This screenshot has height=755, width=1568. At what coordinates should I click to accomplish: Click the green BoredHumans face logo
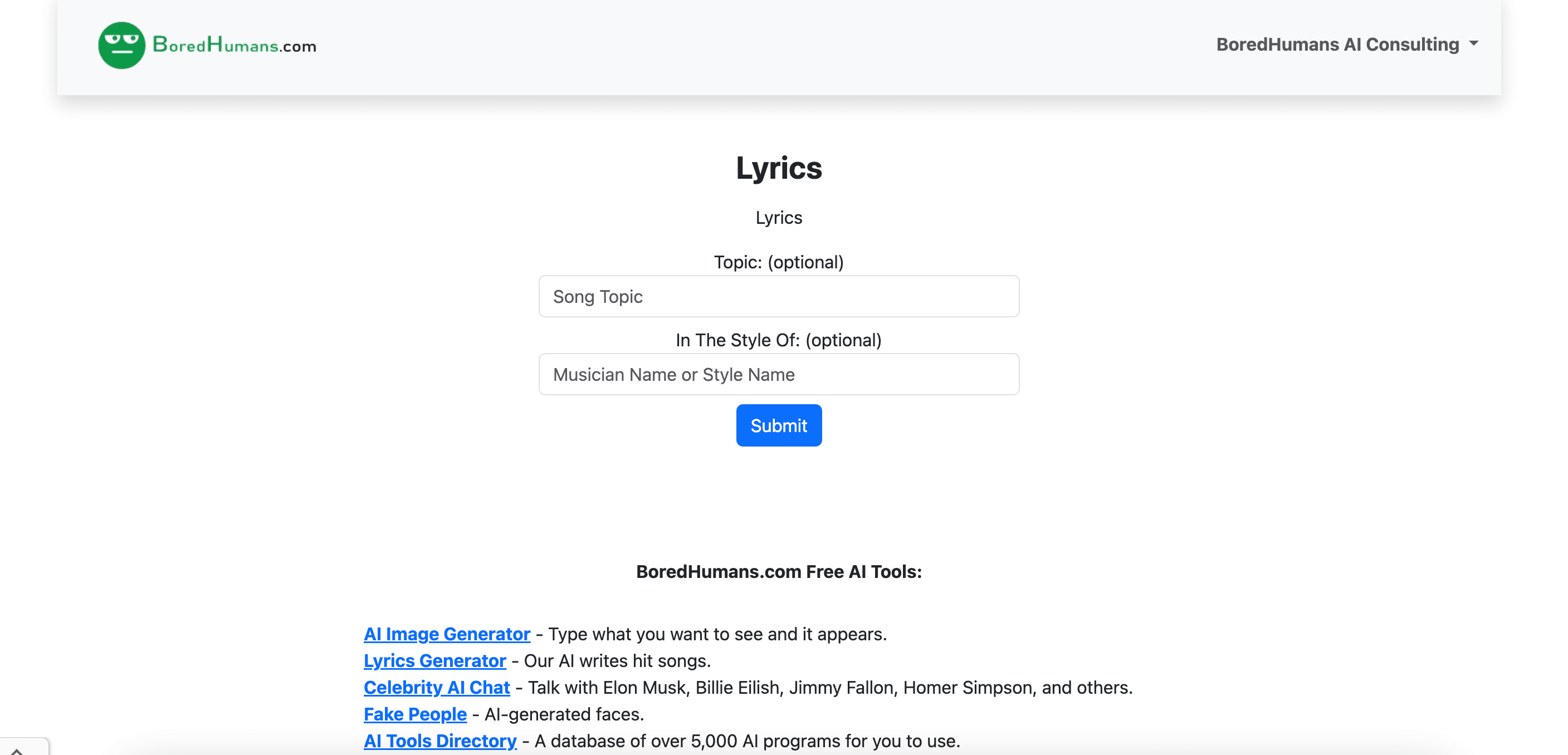point(121,45)
